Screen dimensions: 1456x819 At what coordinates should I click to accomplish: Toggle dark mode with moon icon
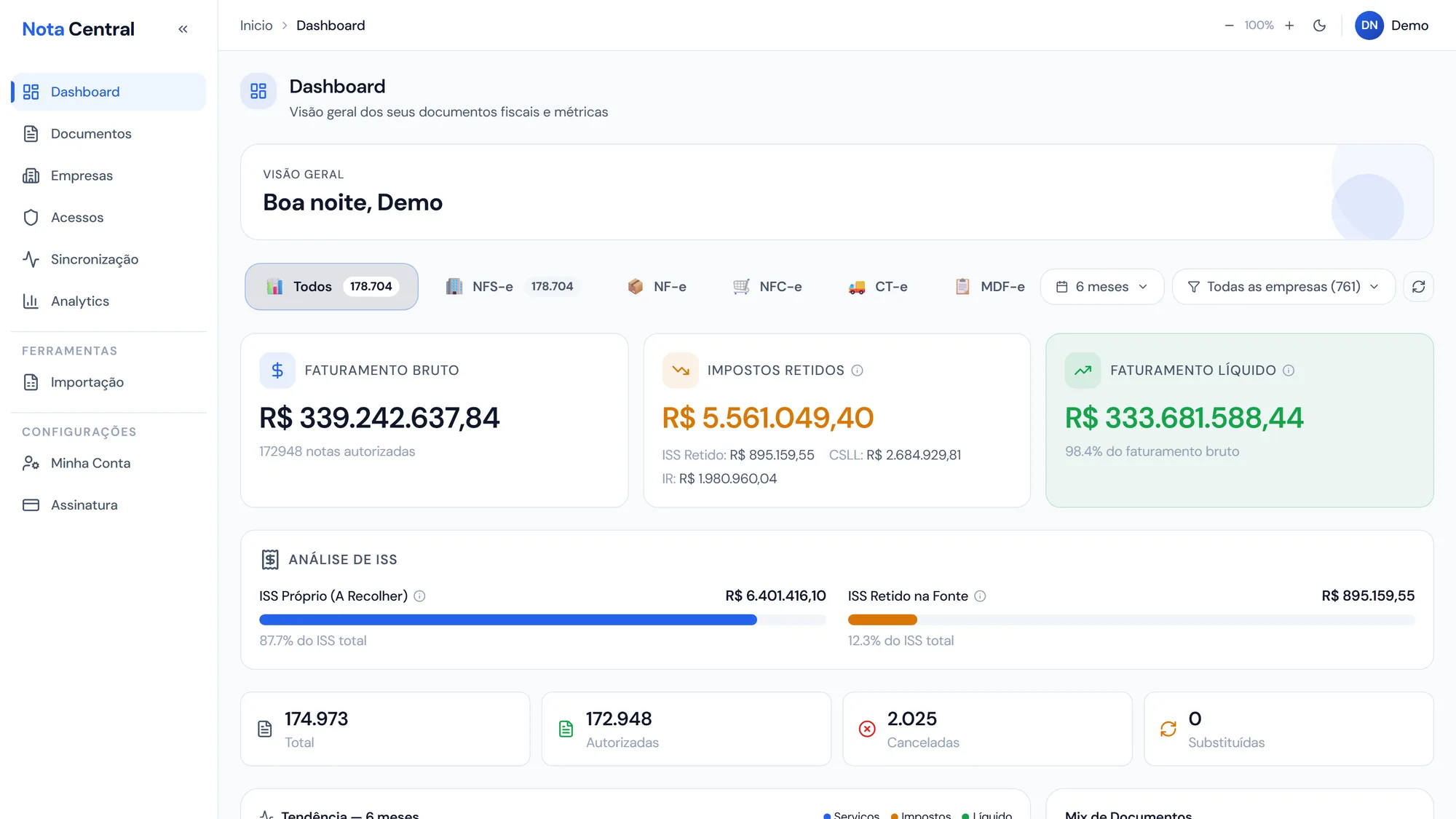click(1319, 25)
